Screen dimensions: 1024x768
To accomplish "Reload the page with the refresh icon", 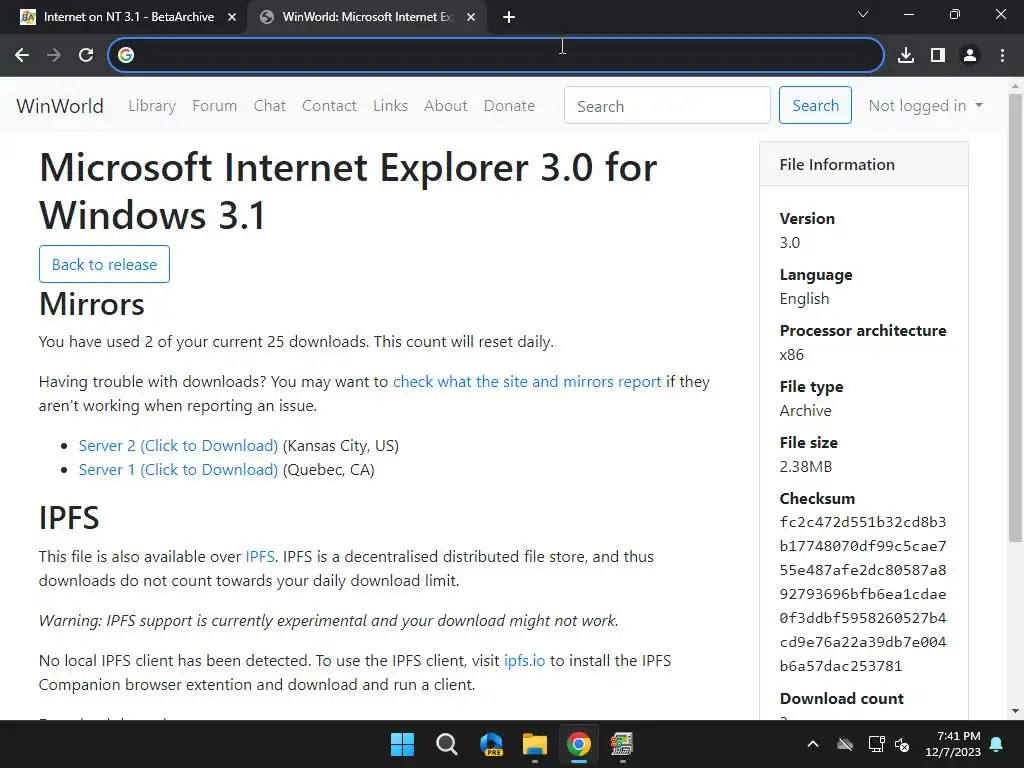I will click(x=86, y=55).
